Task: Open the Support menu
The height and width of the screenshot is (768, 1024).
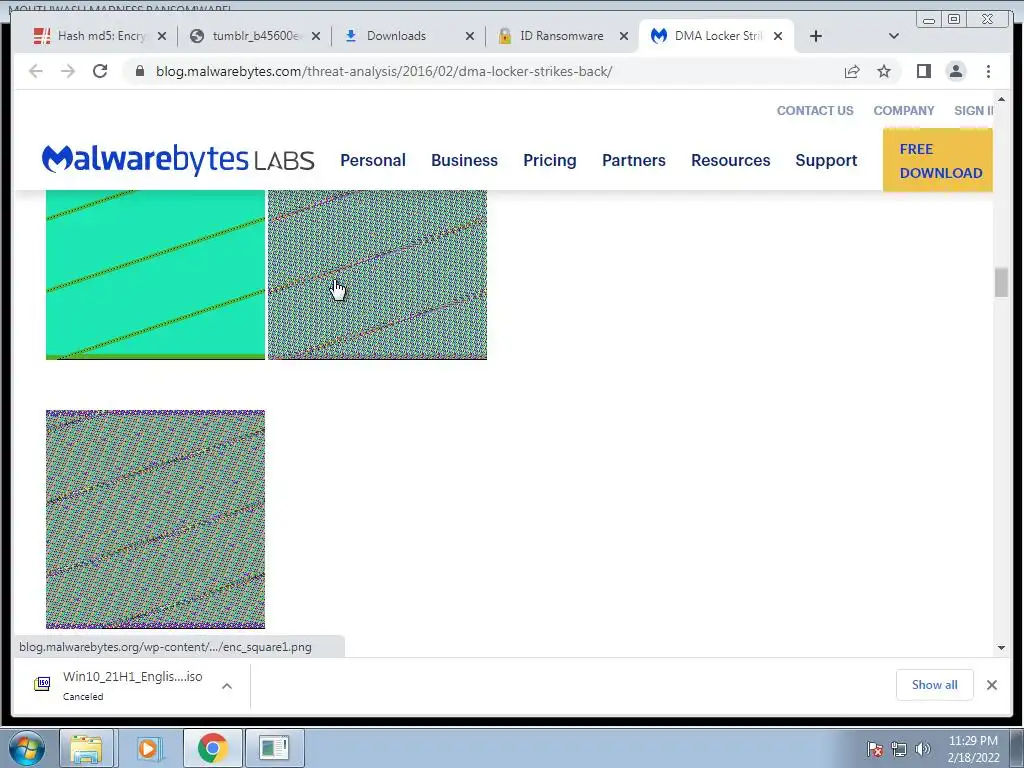Action: tap(826, 160)
